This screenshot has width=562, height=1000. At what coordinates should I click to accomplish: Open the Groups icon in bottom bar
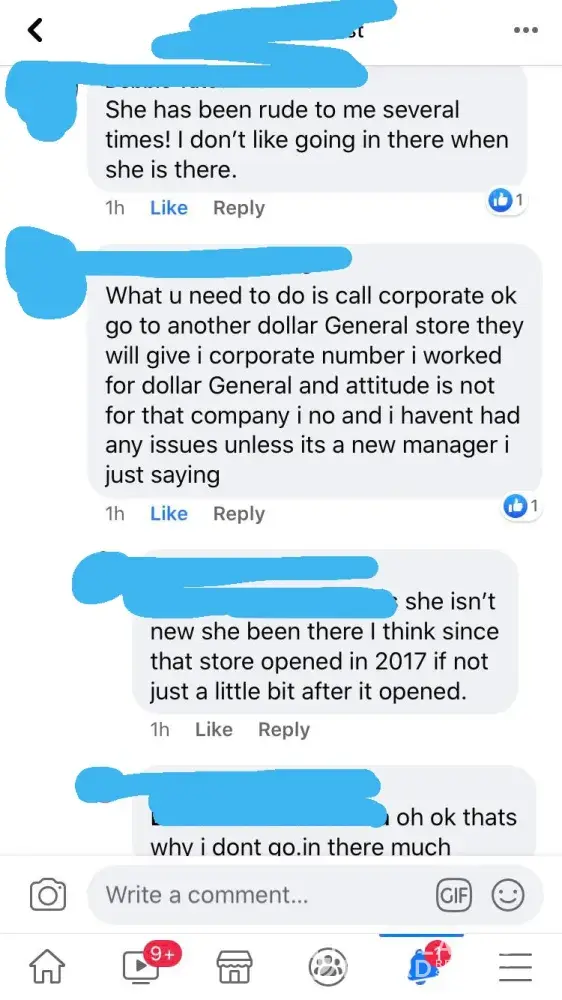[328, 966]
